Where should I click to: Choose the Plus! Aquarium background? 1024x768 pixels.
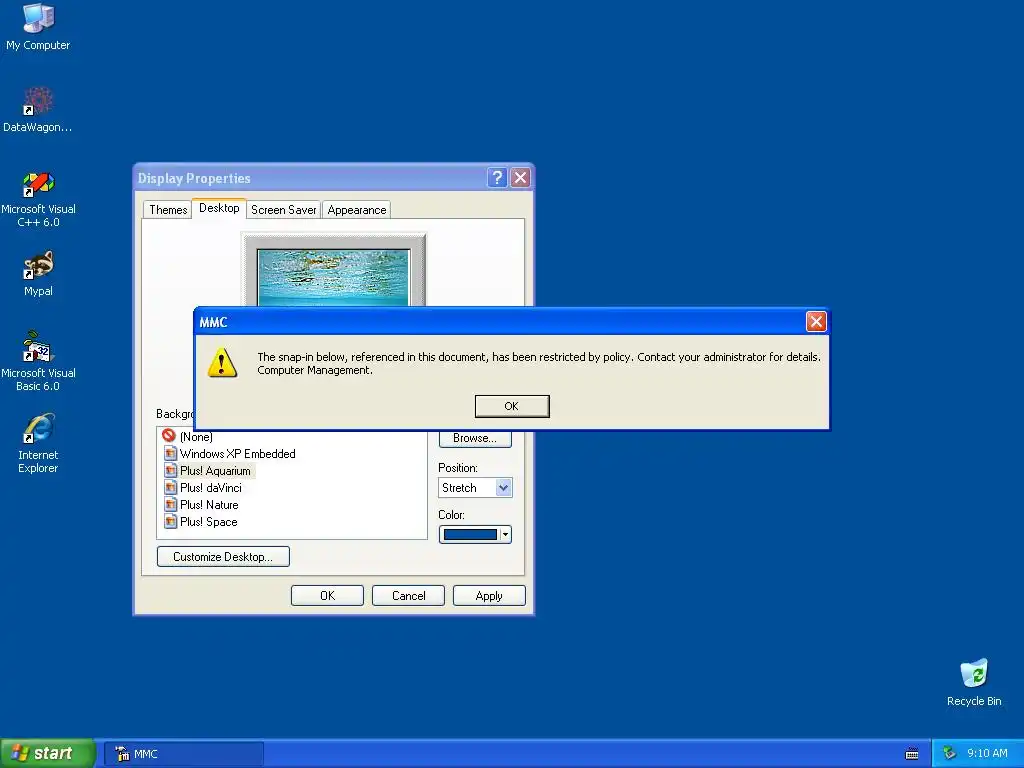click(208, 470)
